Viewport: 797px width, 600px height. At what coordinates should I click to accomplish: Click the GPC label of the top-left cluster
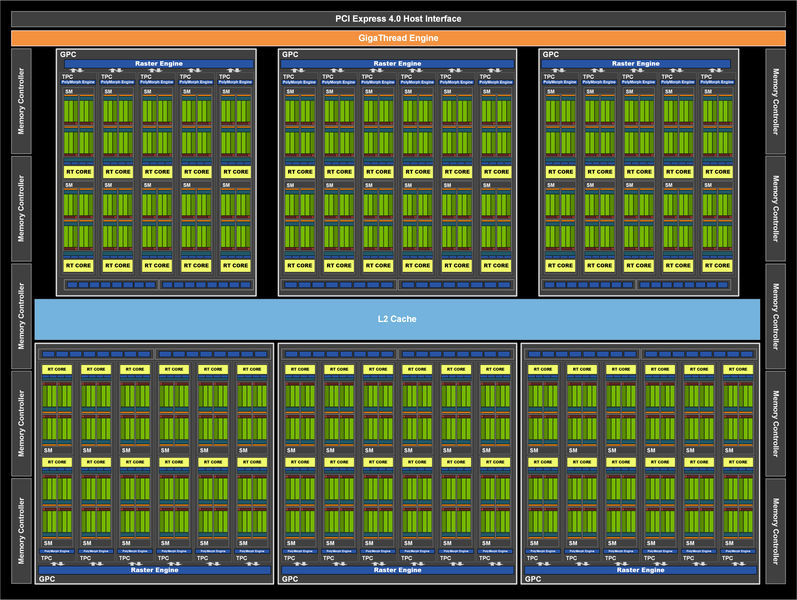pyautogui.click(x=67, y=54)
